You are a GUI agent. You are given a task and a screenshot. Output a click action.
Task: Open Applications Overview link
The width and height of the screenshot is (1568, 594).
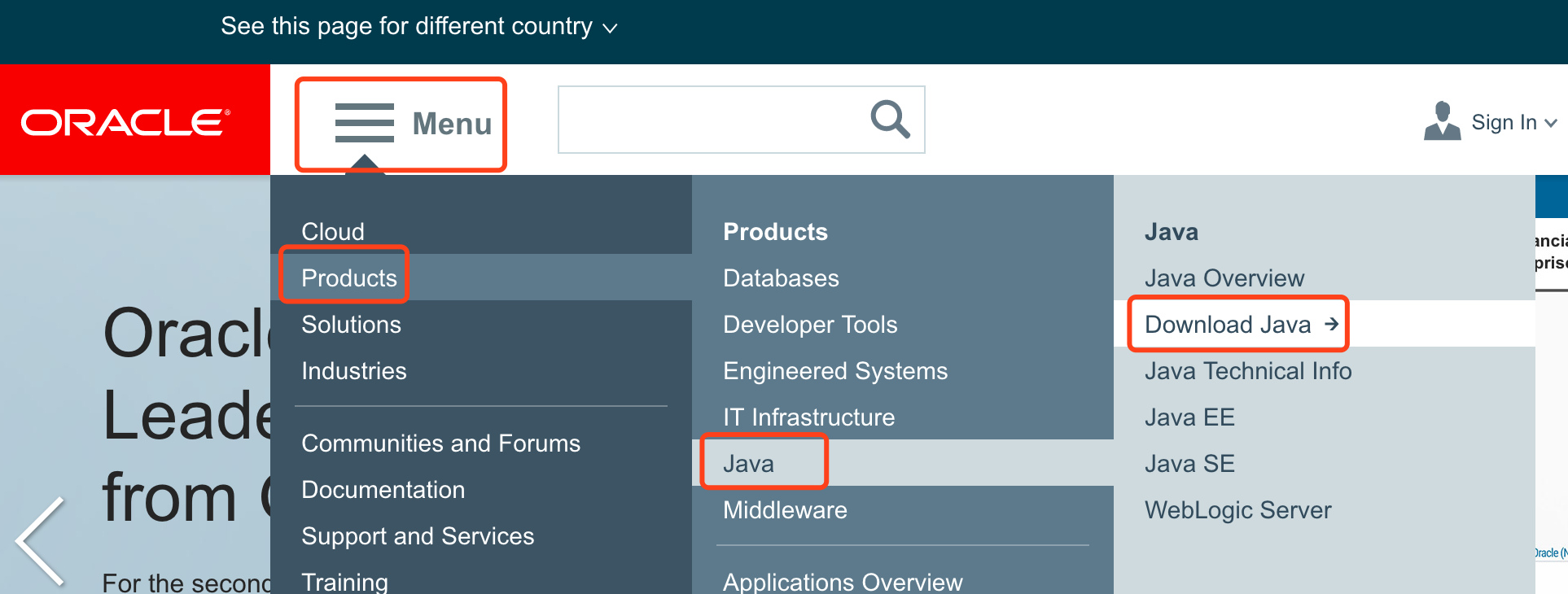(x=843, y=582)
